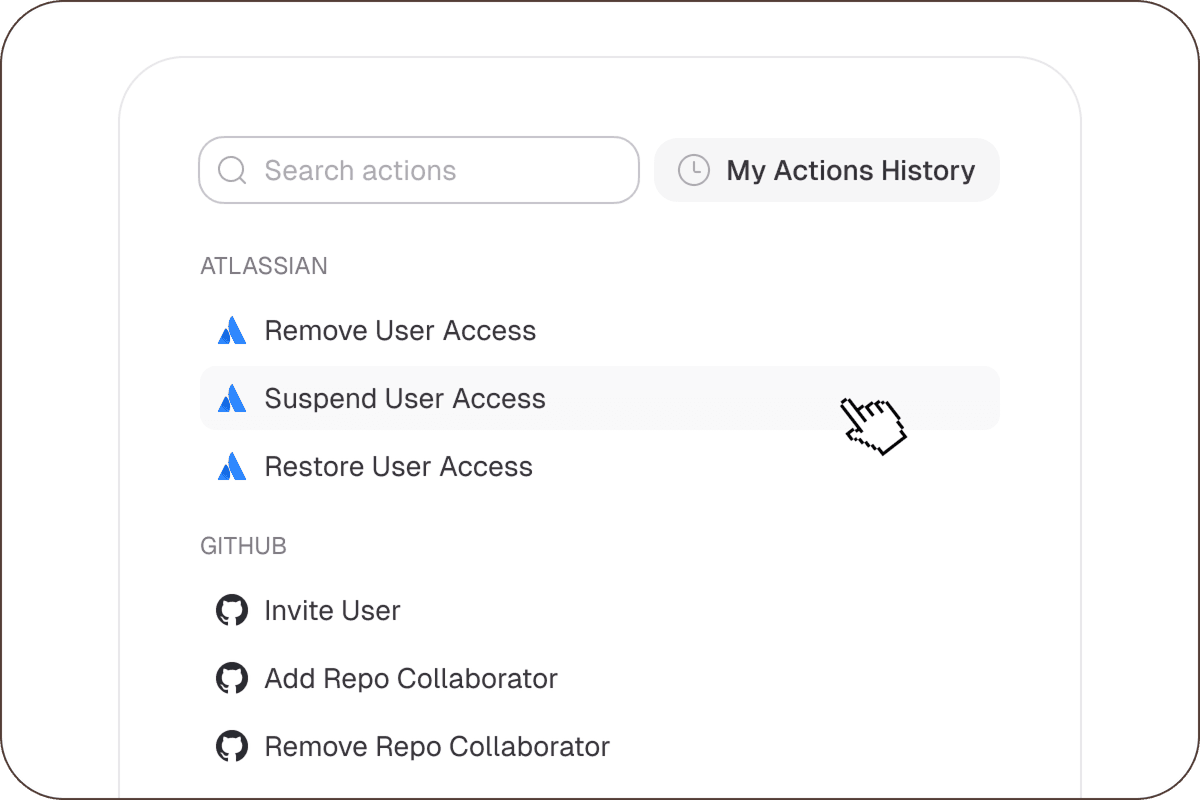Choose the Add Repo Collaborator action

point(410,679)
